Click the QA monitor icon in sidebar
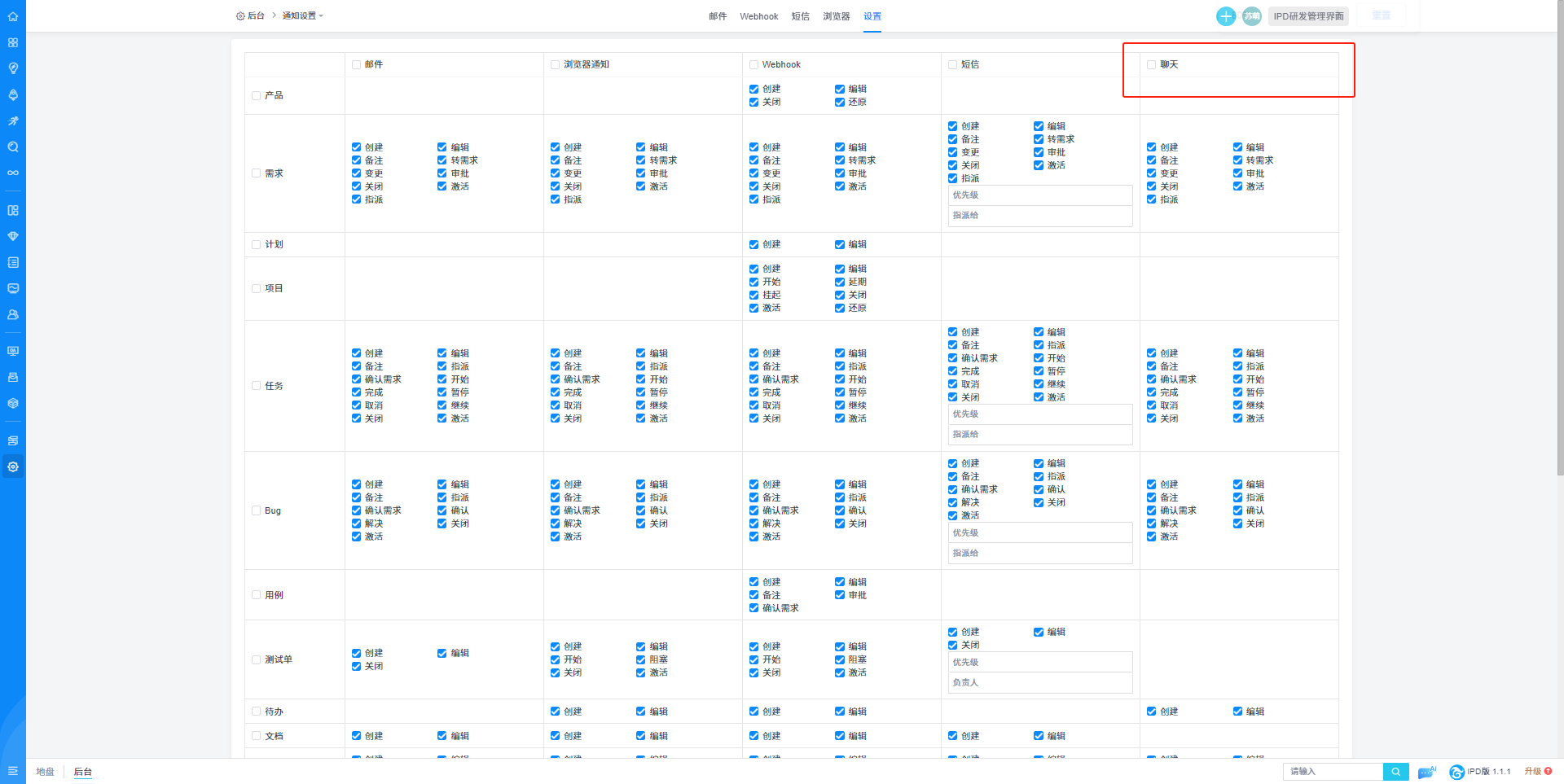 13,351
